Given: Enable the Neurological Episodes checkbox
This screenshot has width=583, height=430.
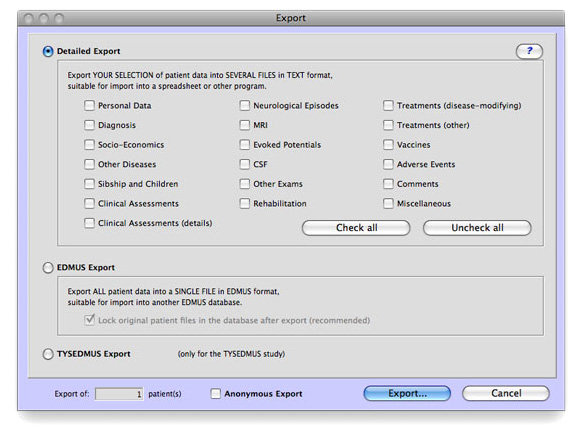Looking at the screenshot, I should click(245, 106).
